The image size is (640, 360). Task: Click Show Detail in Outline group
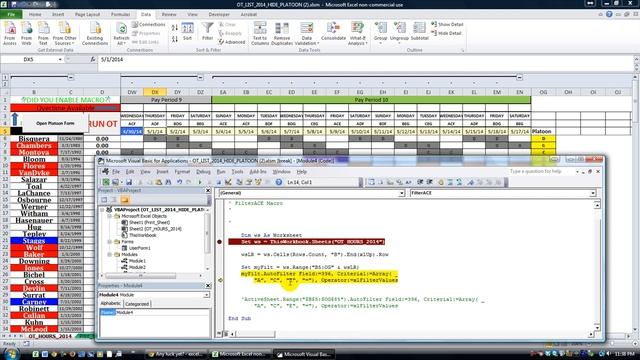tap(447, 24)
